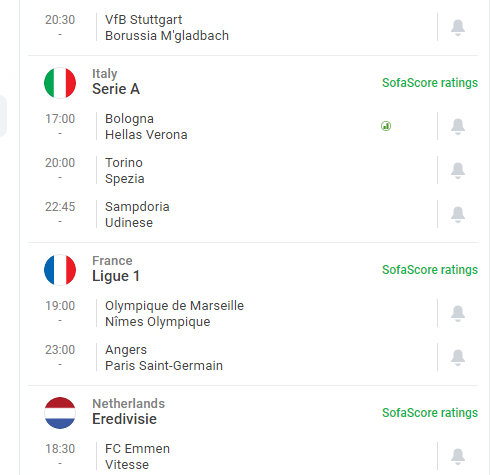
Task: Click the Italy flag icon
Action: coord(60,83)
